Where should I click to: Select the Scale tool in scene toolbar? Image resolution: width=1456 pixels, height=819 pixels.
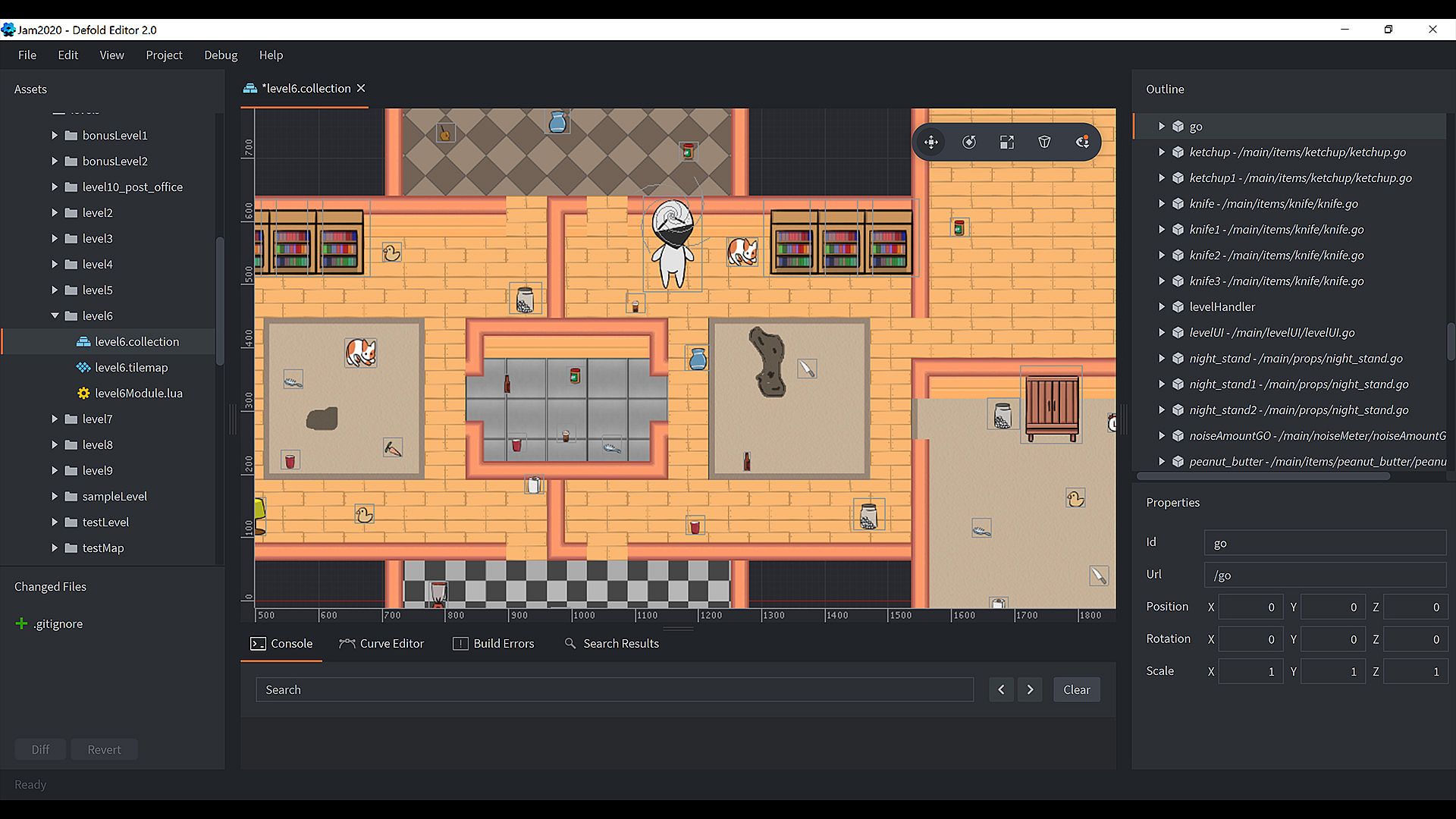click(1007, 142)
